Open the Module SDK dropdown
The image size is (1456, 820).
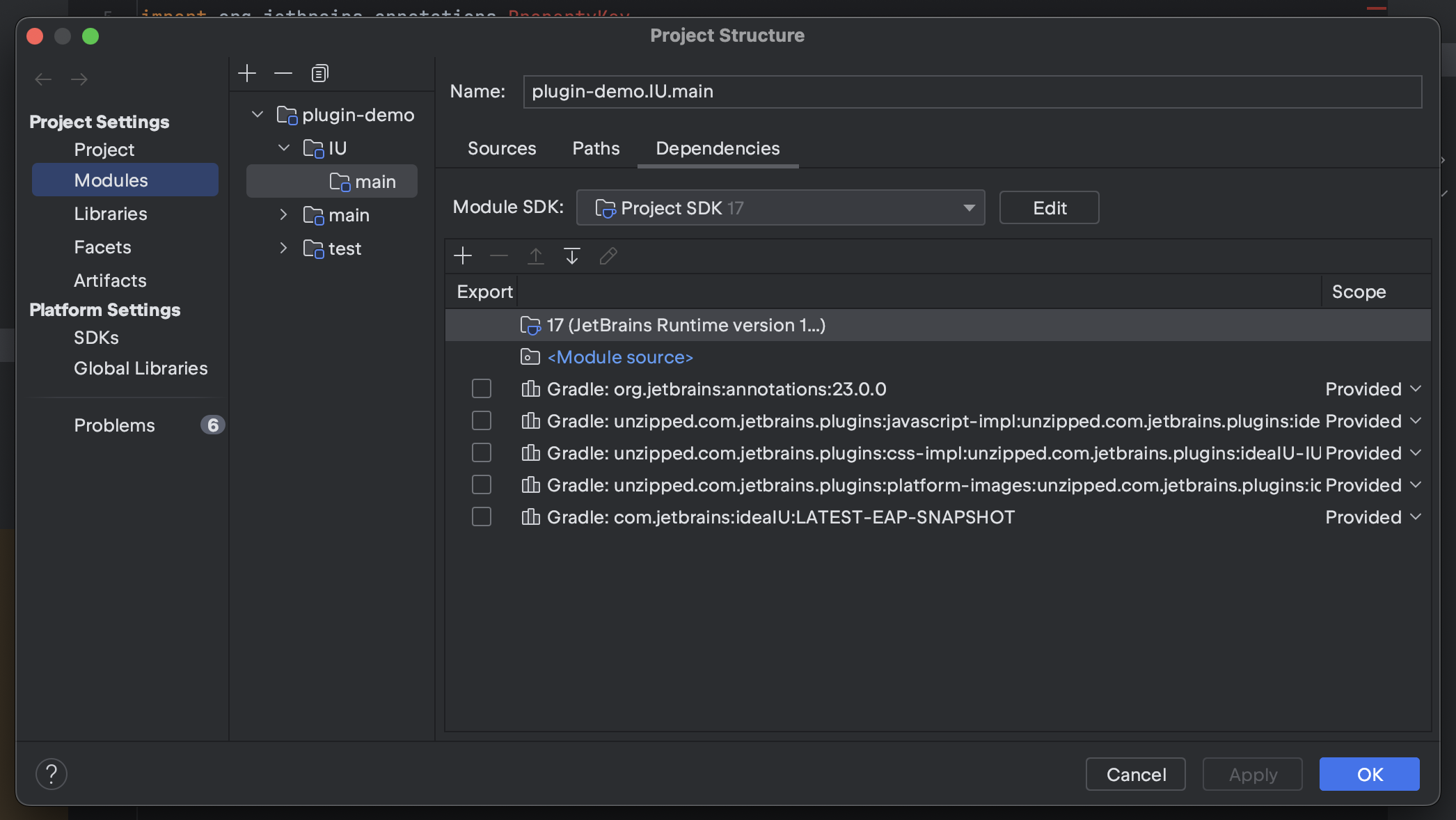click(969, 207)
